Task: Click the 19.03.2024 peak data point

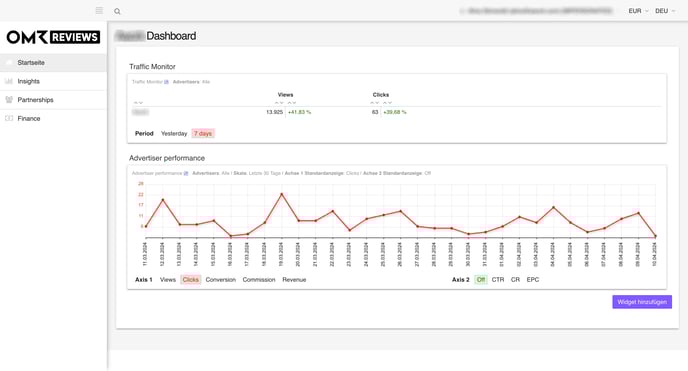Action: [x=282, y=194]
